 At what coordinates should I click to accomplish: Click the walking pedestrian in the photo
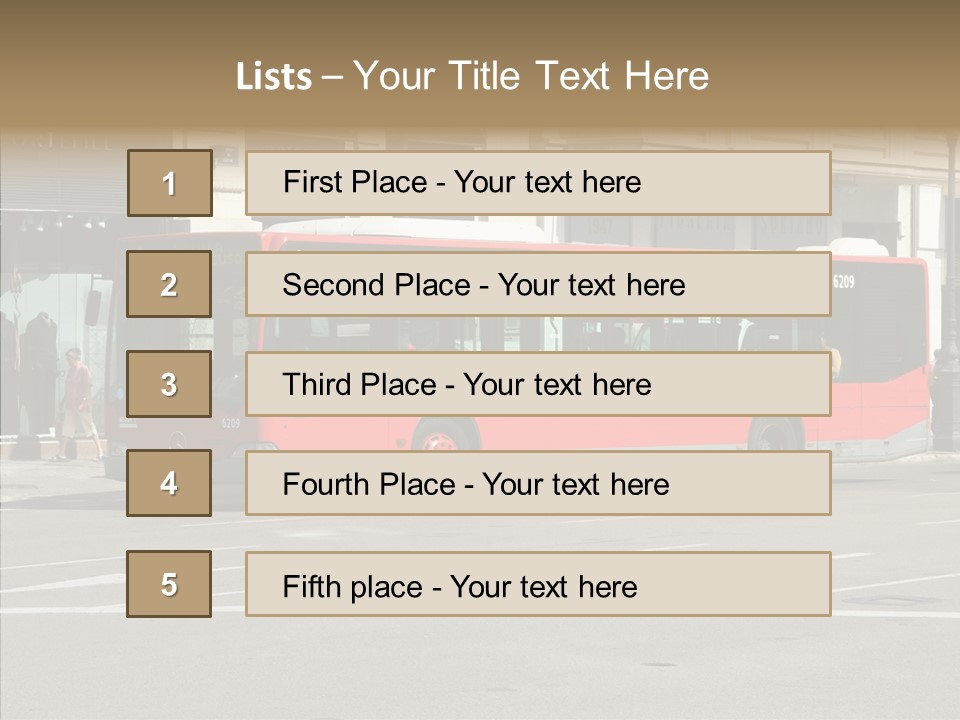pyautogui.click(x=78, y=404)
